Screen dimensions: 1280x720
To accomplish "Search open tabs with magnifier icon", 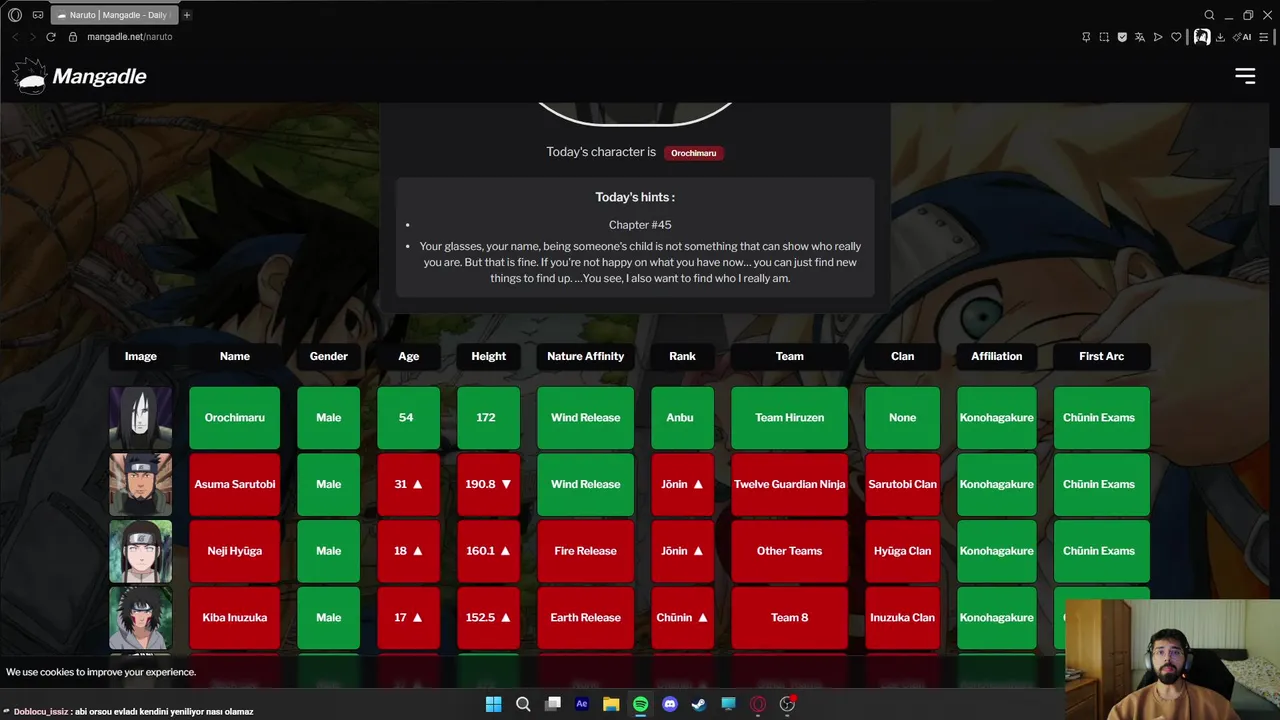I will point(1209,15).
